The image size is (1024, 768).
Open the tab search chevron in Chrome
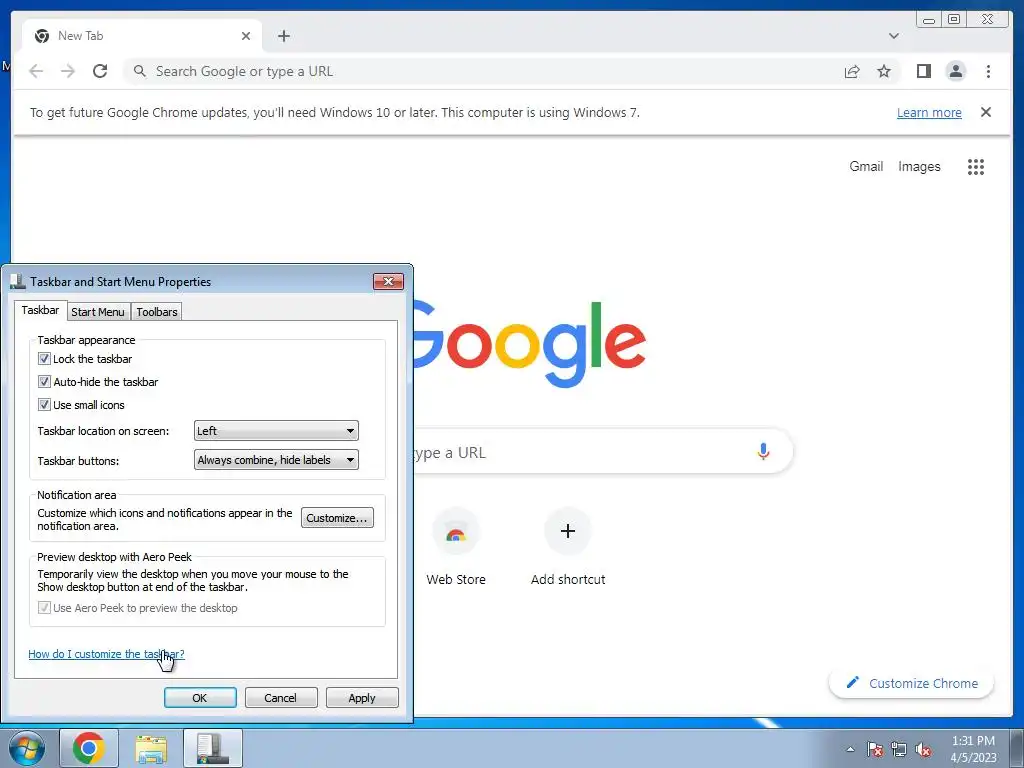893,36
